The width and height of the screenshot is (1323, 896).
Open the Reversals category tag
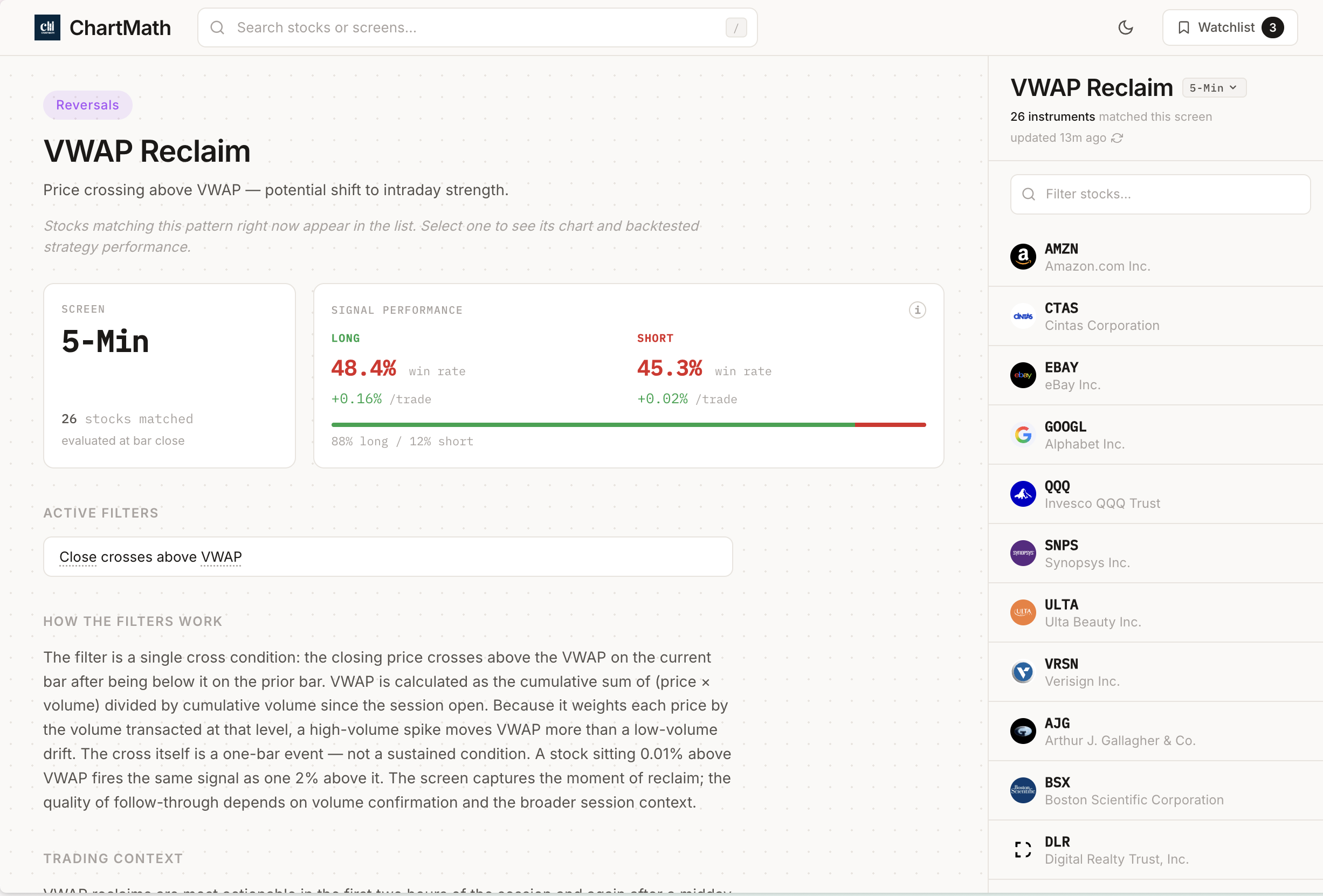click(88, 105)
